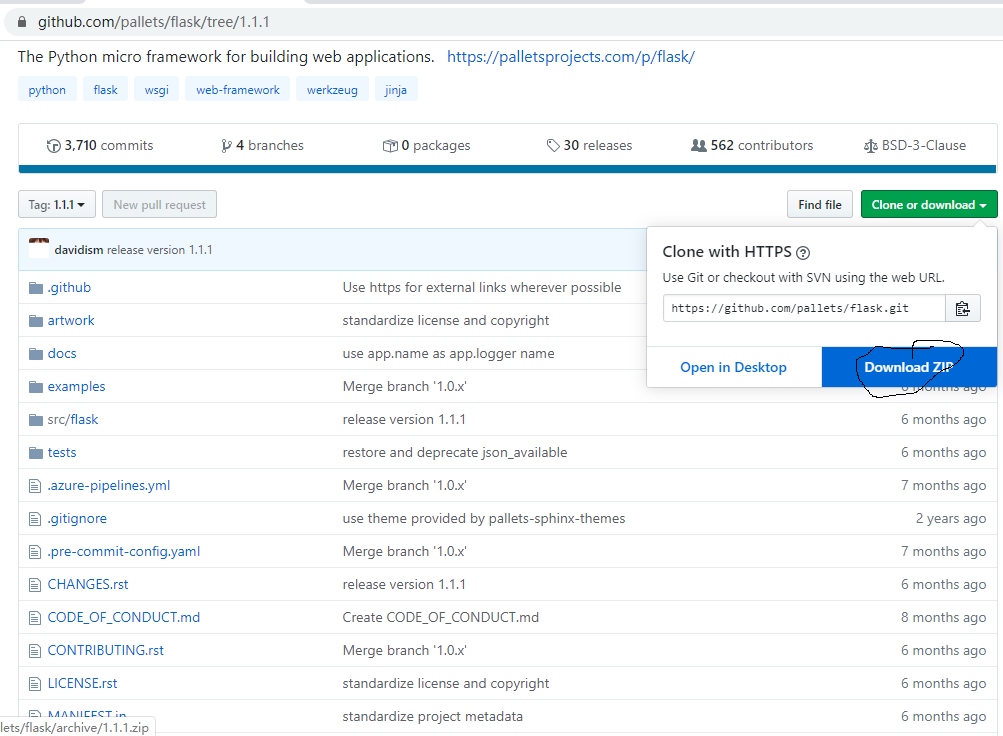Open 3,710 commits history

pos(100,146)
